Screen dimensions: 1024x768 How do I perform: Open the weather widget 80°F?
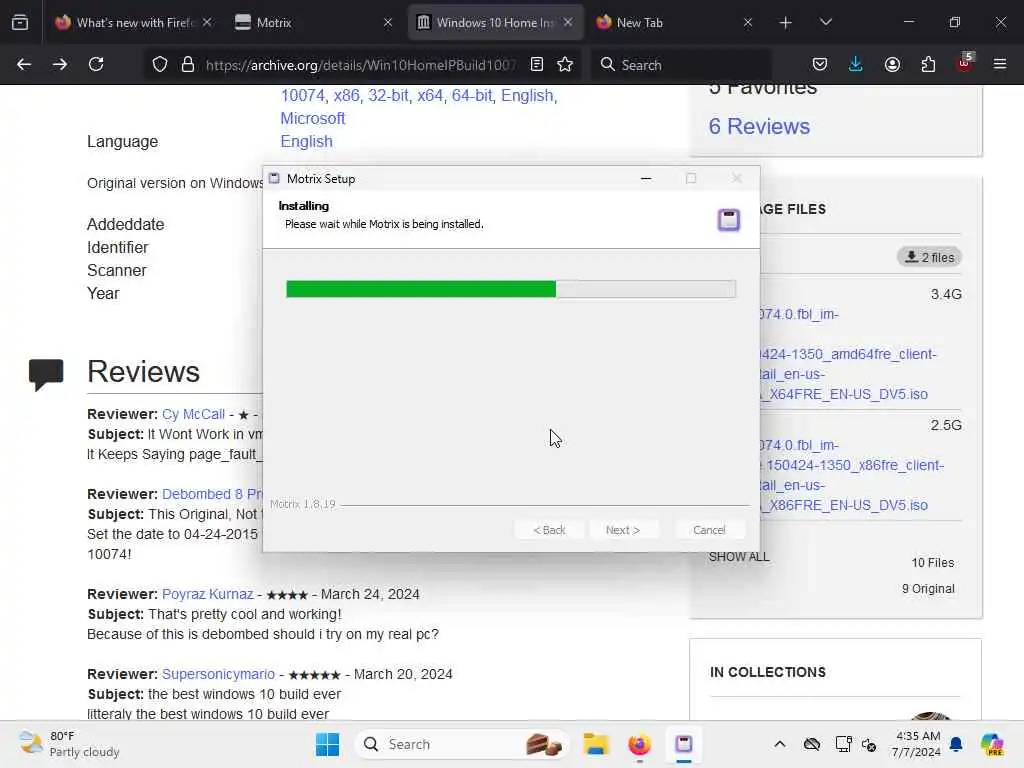coord(69,744)
